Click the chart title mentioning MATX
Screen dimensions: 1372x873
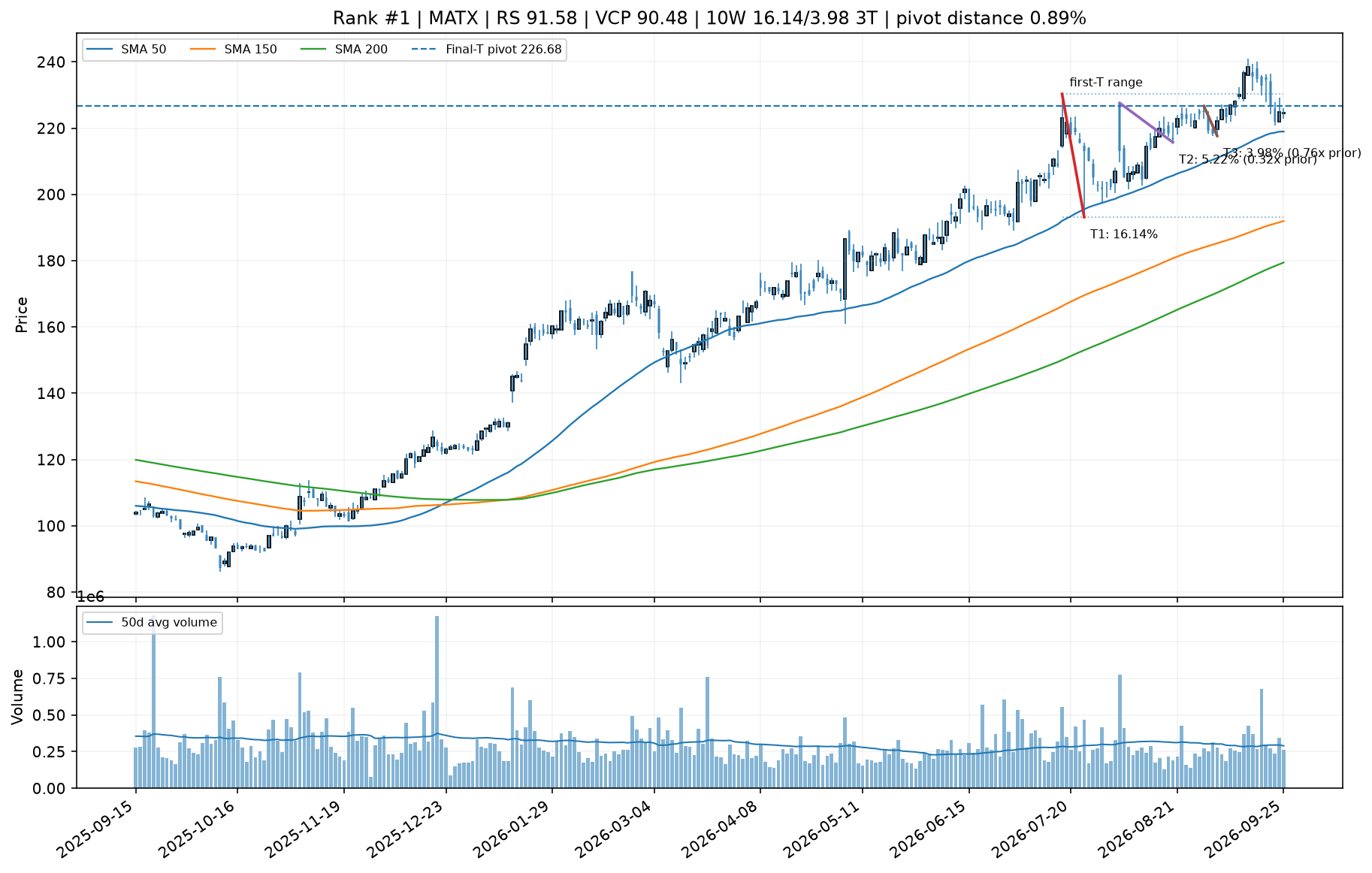(x=709, y=18)
